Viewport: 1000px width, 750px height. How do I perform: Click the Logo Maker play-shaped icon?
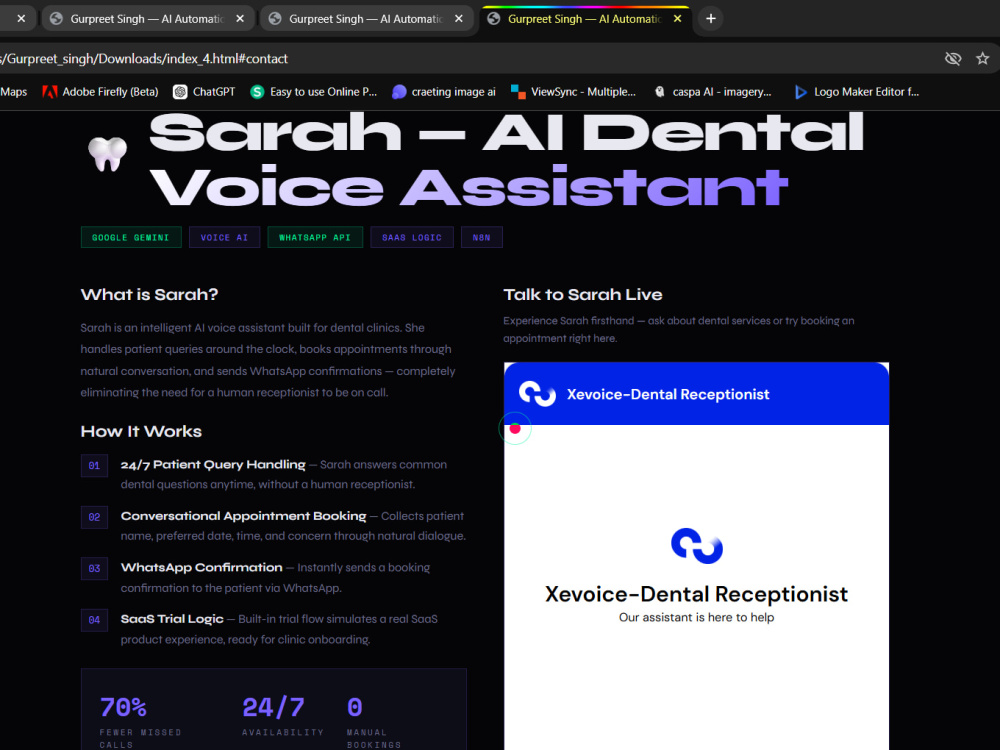click(x=800, y=92)
